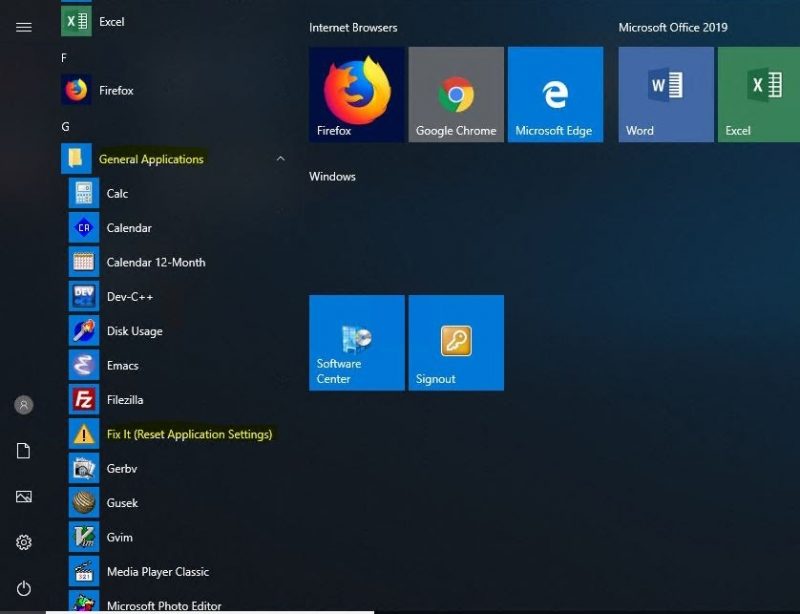The width and height of the screenshot is (800, 614).
Task: Open Settings from the sidebar gear
Action: coord(23,542)
